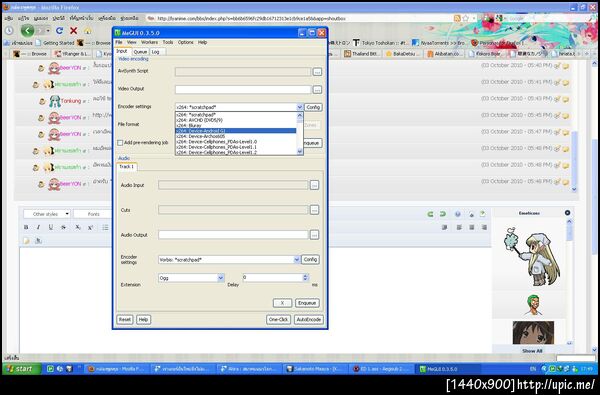Open the Tools menu in MeGUI
This screenshot has height=395, width=600.
pyautogui.click(x=168, y=42)
